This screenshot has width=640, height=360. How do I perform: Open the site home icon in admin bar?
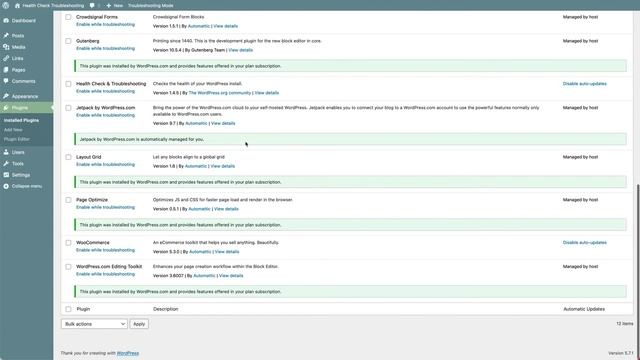click(17, 6)
